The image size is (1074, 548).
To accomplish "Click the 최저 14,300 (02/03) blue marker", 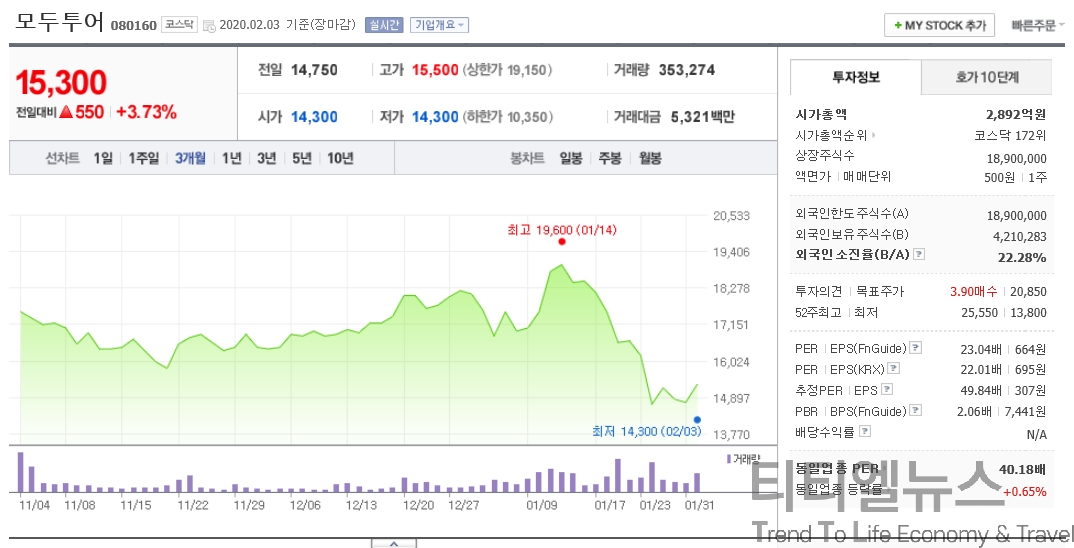I will tap(697, 420).
